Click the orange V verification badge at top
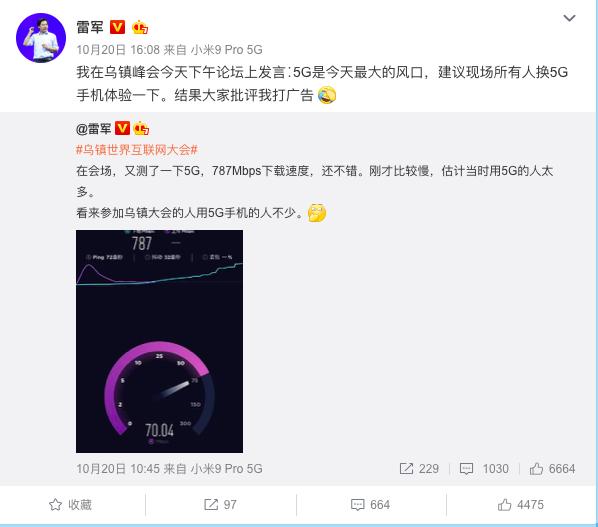The height and width of the screenshot is (527, 598). 117,27
